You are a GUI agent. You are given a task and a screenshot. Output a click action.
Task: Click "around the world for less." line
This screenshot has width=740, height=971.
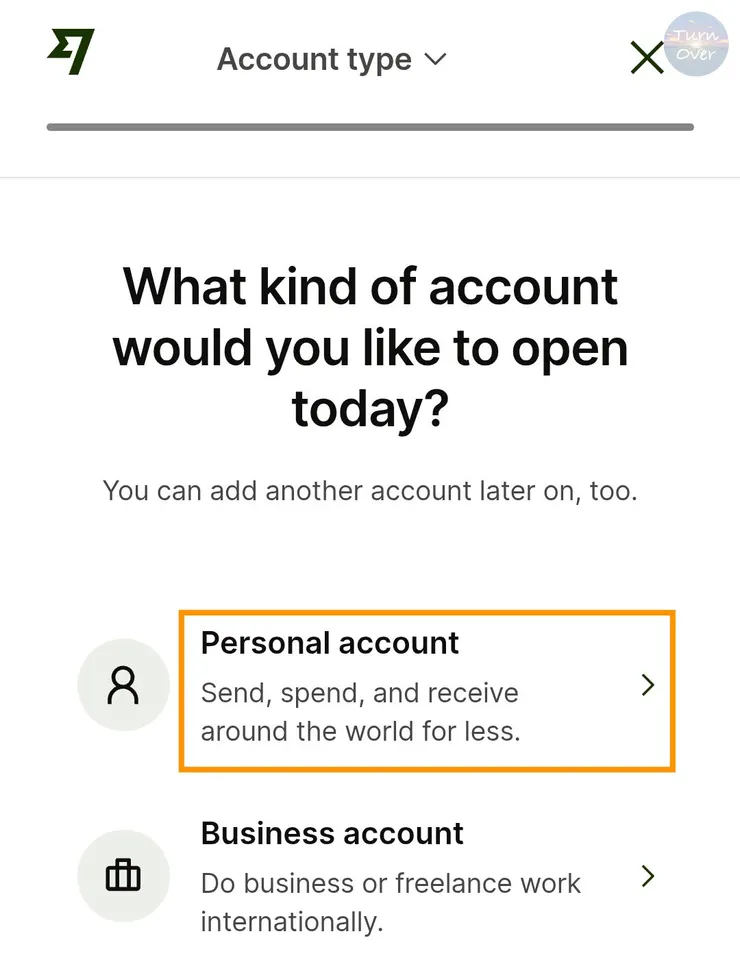[360, 730]
